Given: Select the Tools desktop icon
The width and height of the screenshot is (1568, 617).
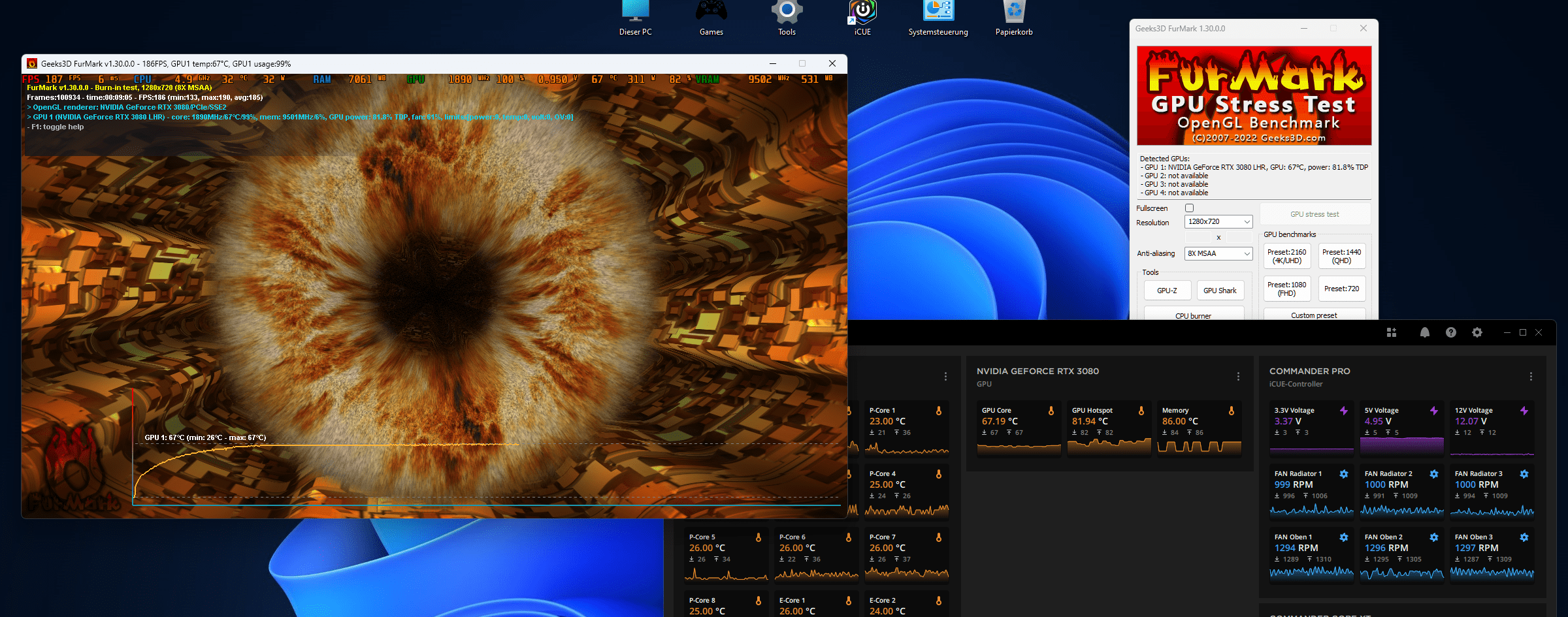Looking at the screenshot, I should (787, 18).
